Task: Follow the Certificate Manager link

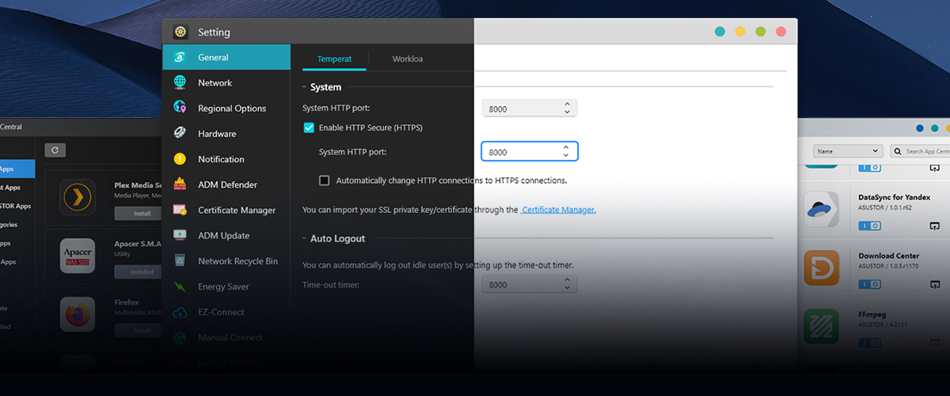Action: [559, 210]
